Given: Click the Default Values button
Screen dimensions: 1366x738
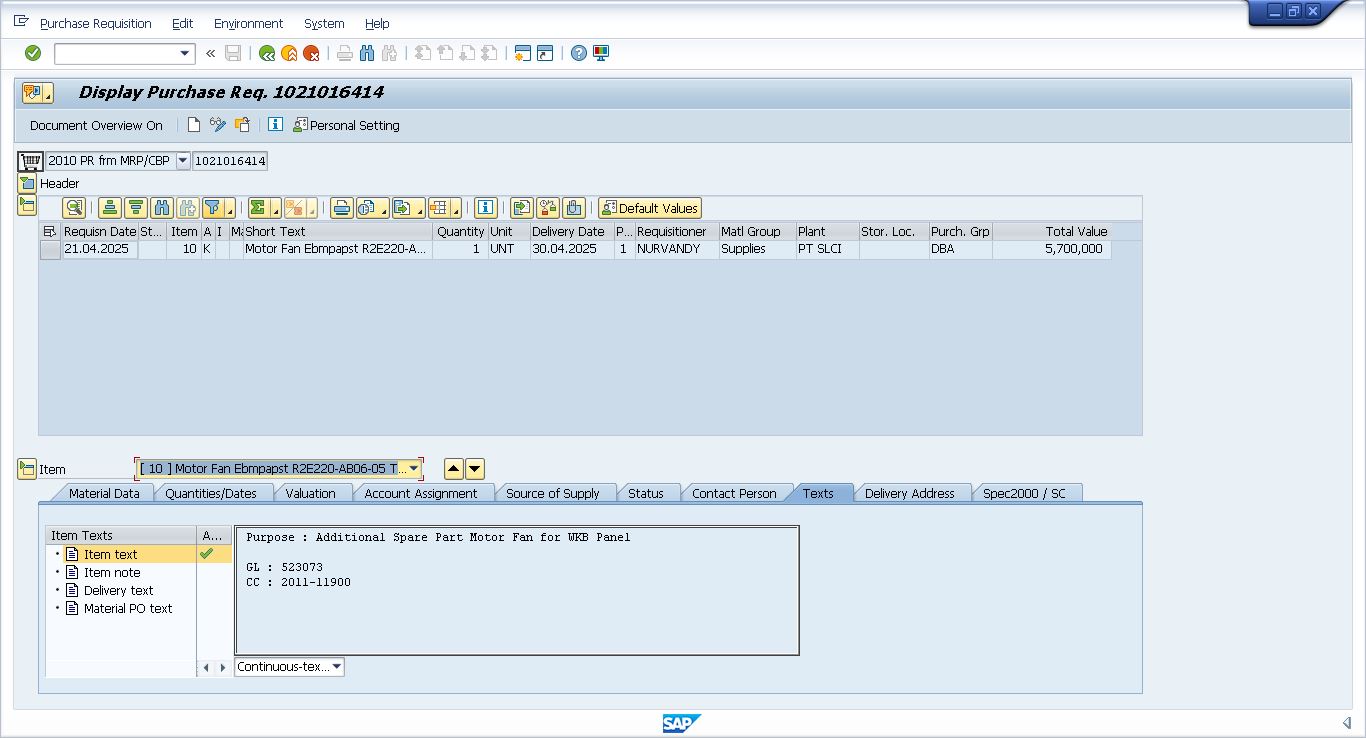Looking at the screenshot, I should point(650,208).
